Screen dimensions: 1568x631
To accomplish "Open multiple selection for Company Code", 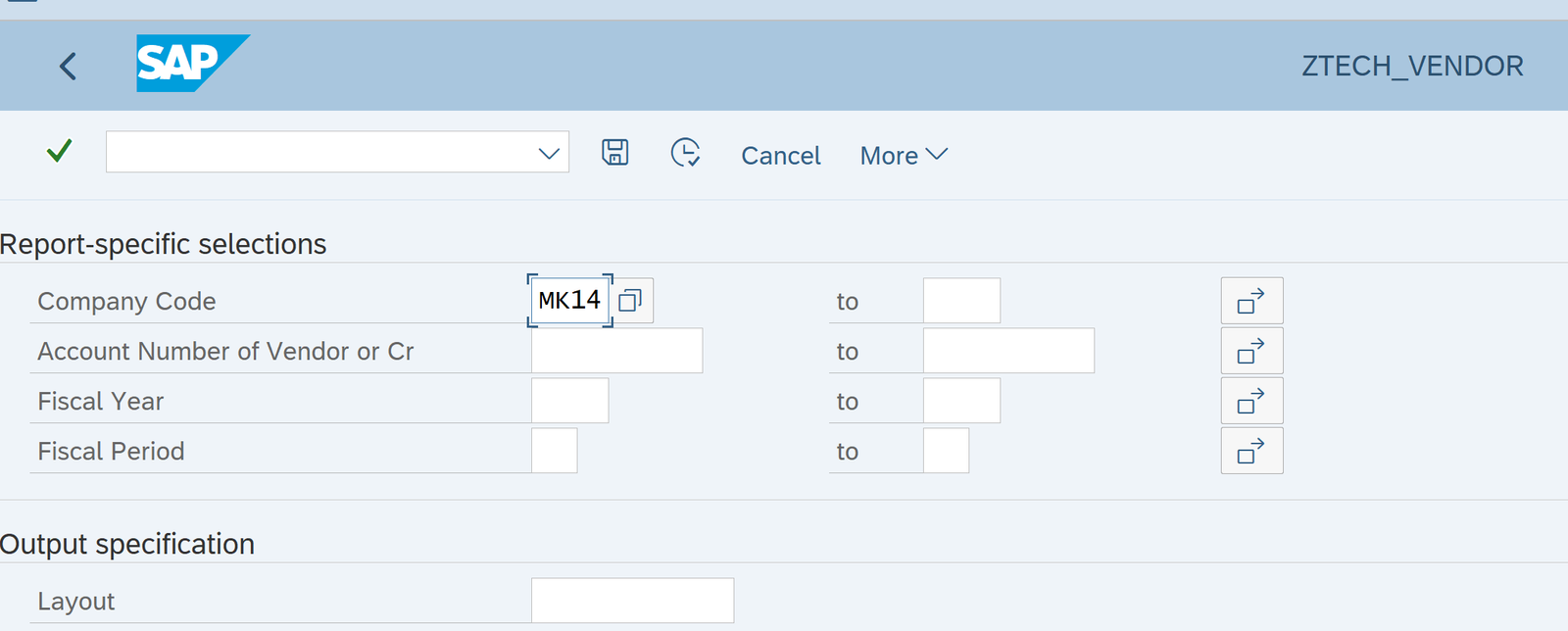I will pos(1251,301).
